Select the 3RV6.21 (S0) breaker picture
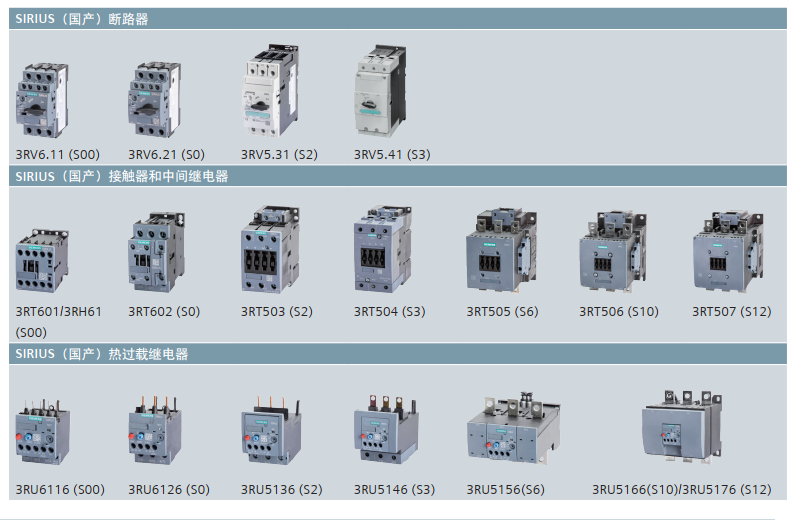Screen dimensions: 805x520 pos(154,100)
